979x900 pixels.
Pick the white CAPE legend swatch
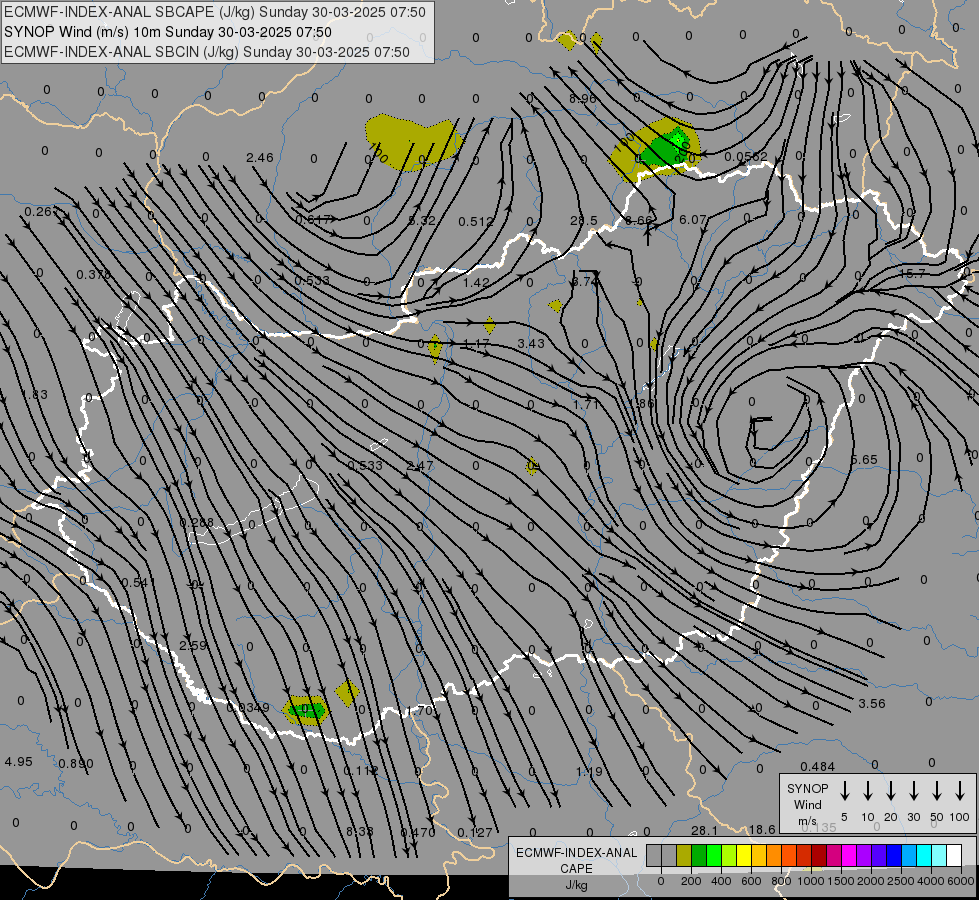point(953,856)
